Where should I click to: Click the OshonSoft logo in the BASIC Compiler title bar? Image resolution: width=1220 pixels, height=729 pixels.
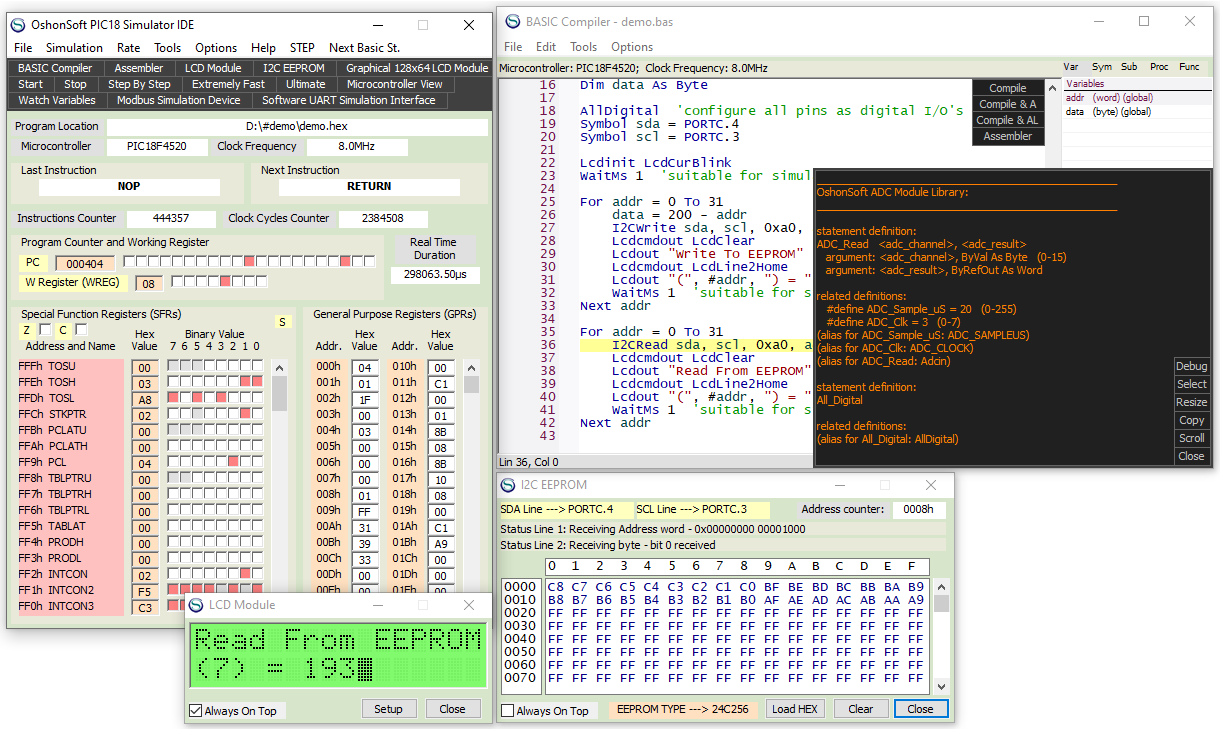click(513, 21)
